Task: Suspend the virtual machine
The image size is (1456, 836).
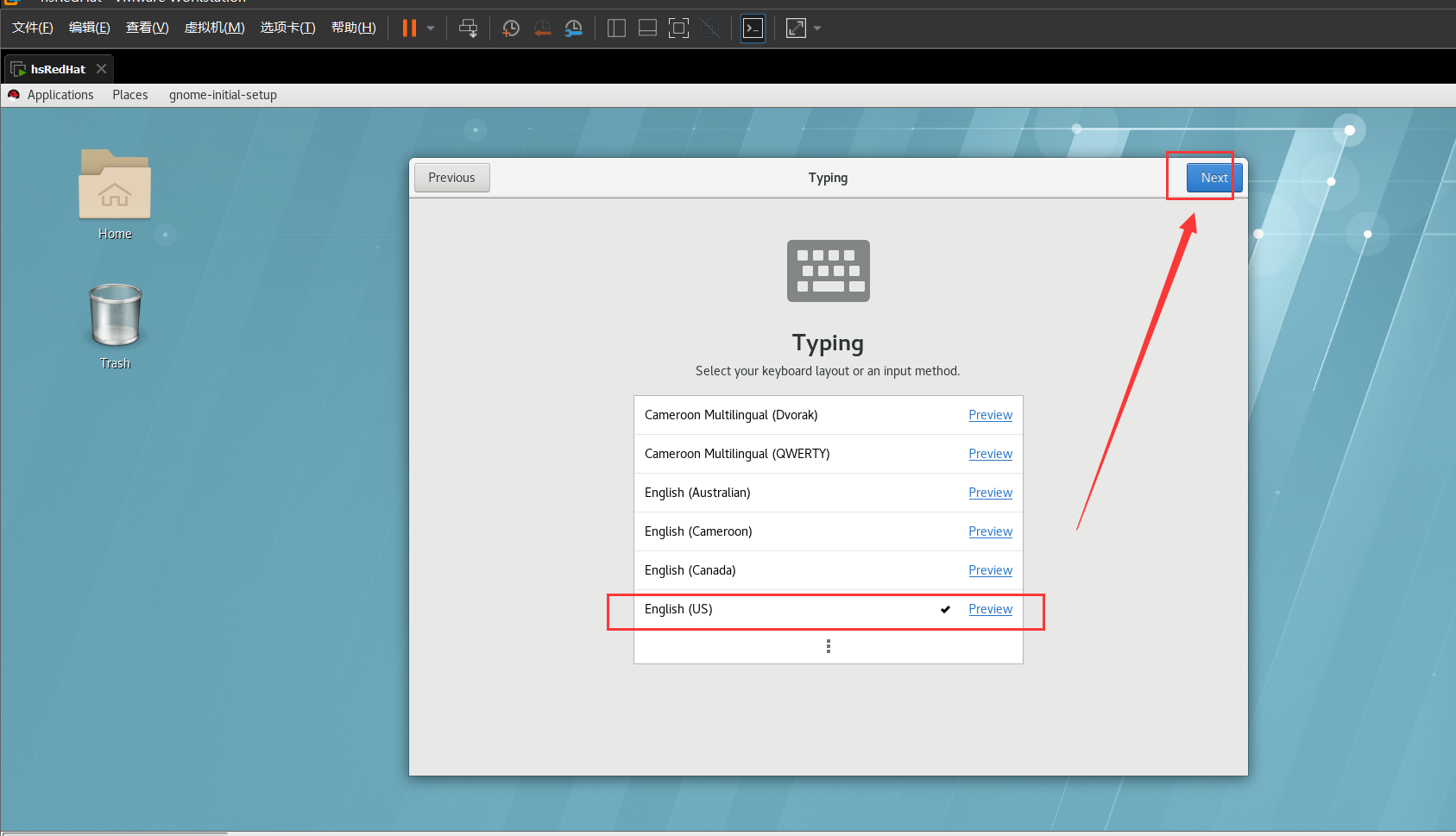Action: [x=409, y=28]
